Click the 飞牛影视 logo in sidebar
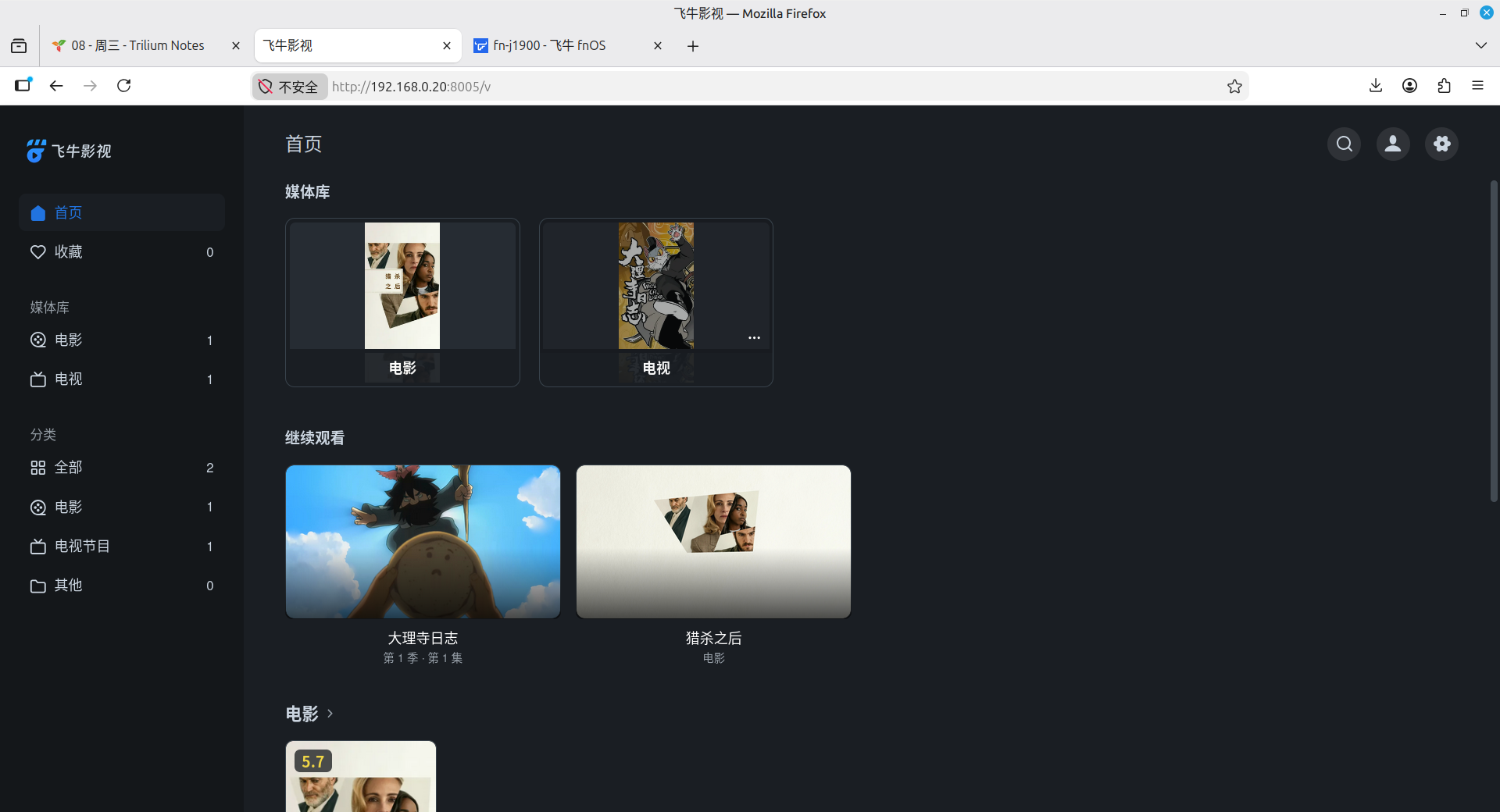Viewport: 1500px width, 812px height. (x=69, y=151)
